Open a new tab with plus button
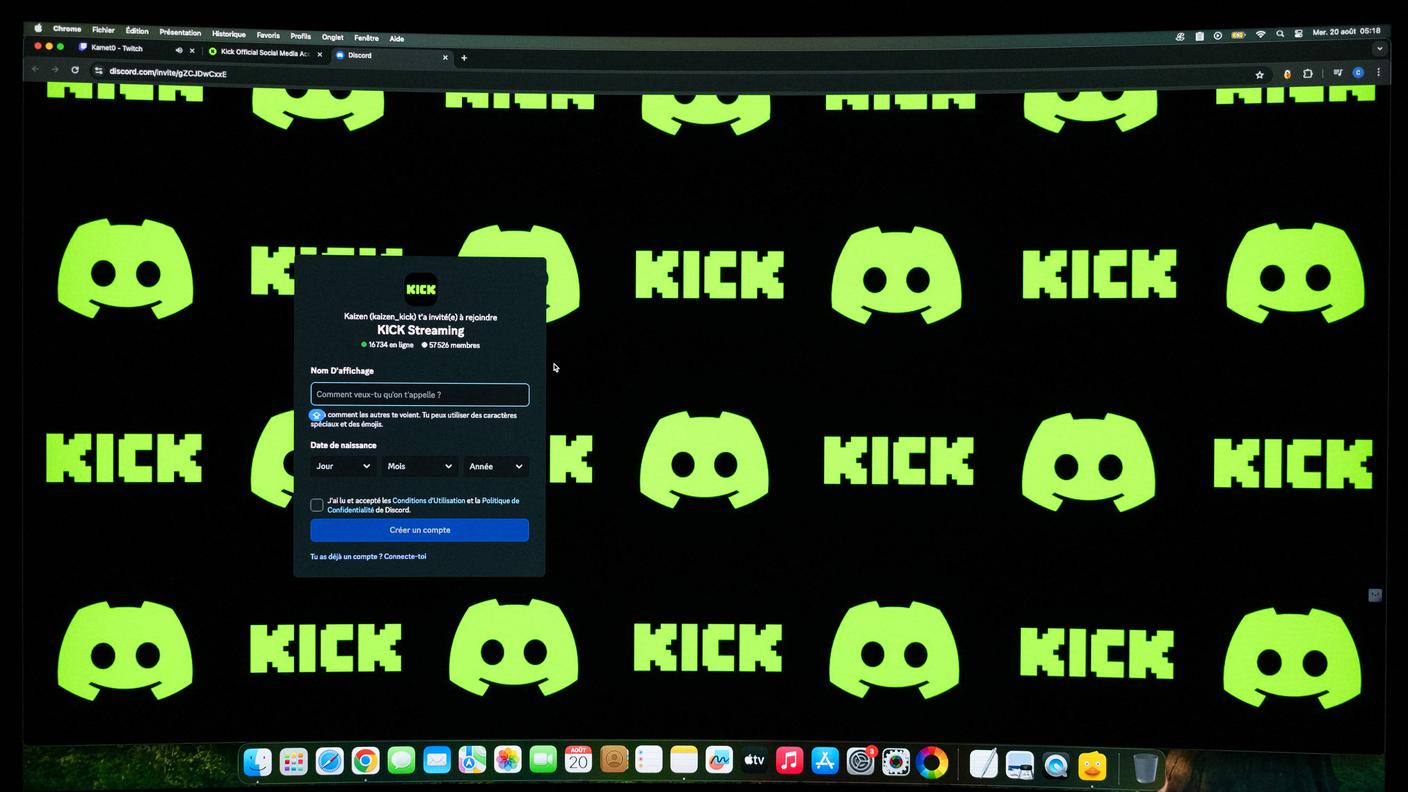 [464, 58]
